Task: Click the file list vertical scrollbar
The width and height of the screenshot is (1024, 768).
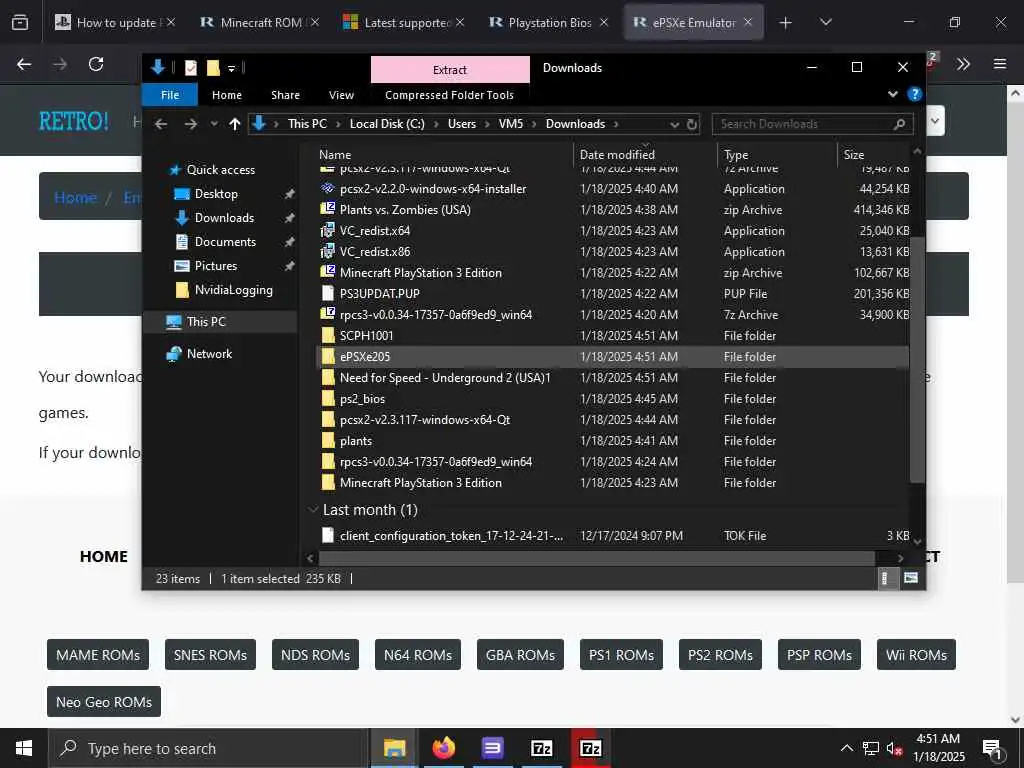Action: tap(917, 359)
